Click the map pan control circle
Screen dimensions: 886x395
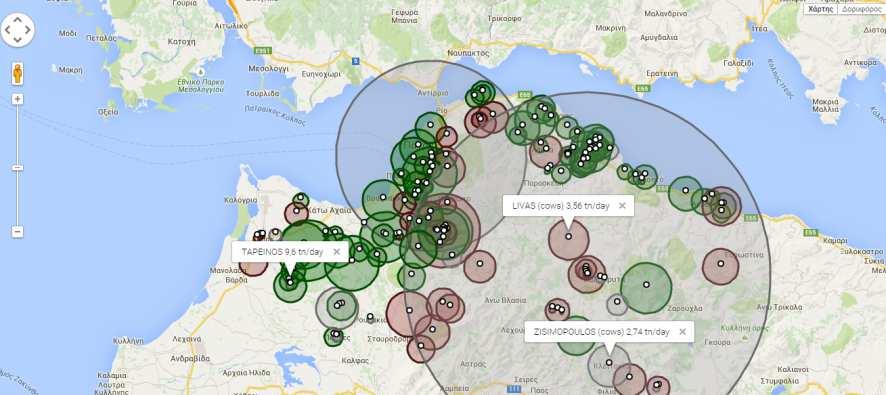click(x=18, y=29)
